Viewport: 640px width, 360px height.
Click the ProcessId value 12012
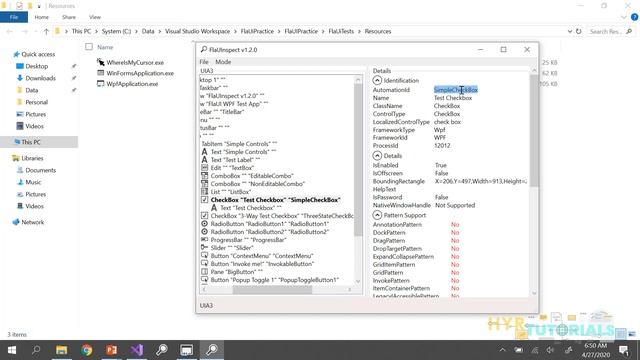coord(442,146)
